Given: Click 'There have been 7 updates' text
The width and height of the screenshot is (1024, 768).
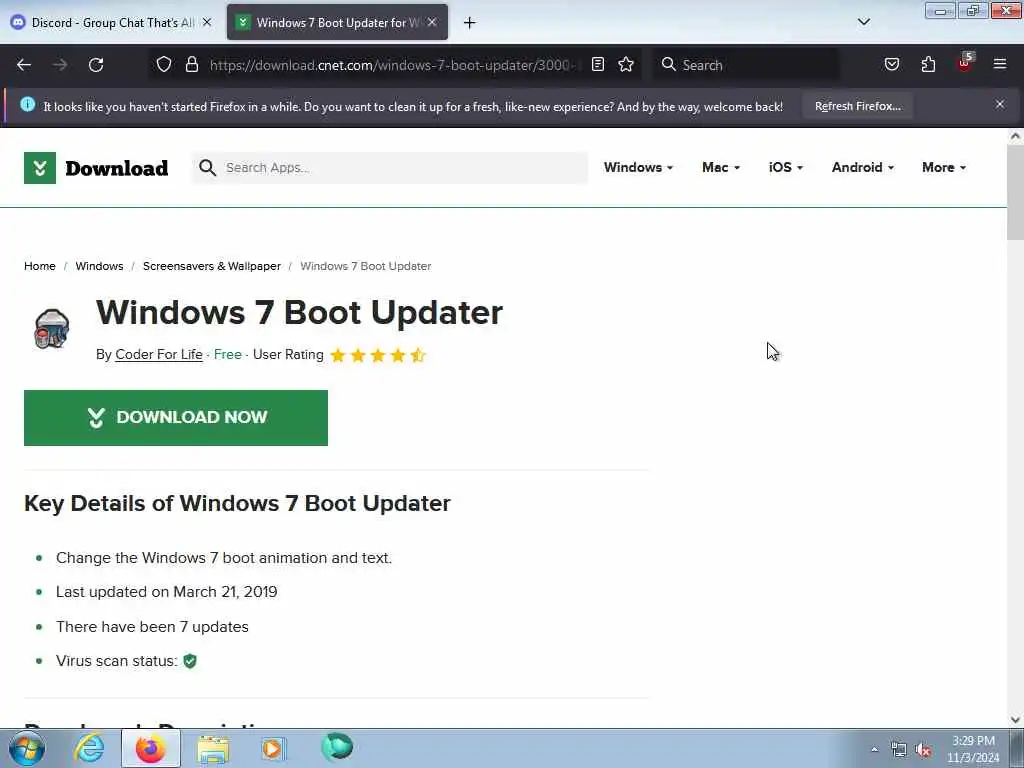Looking at the screenshot, I should (x=152, y=627).
